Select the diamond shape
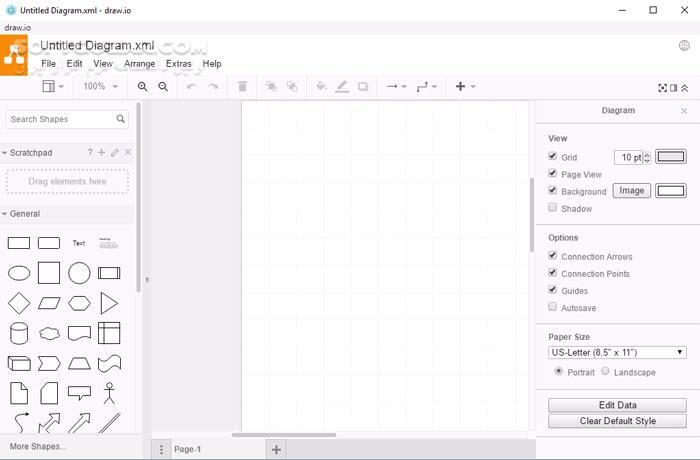700x460 pixels. (19, 303)
